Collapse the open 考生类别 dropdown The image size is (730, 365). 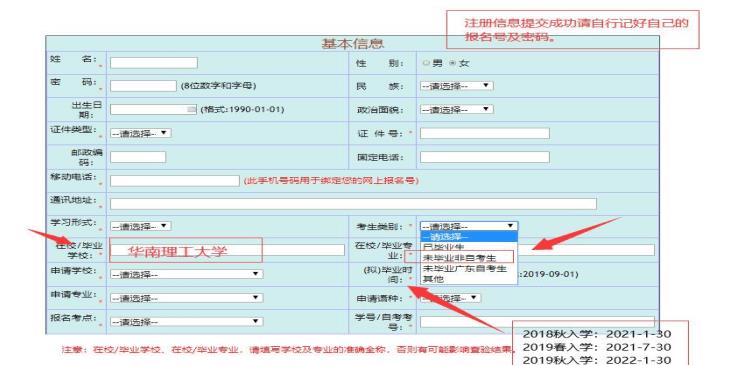pos(469,226)
